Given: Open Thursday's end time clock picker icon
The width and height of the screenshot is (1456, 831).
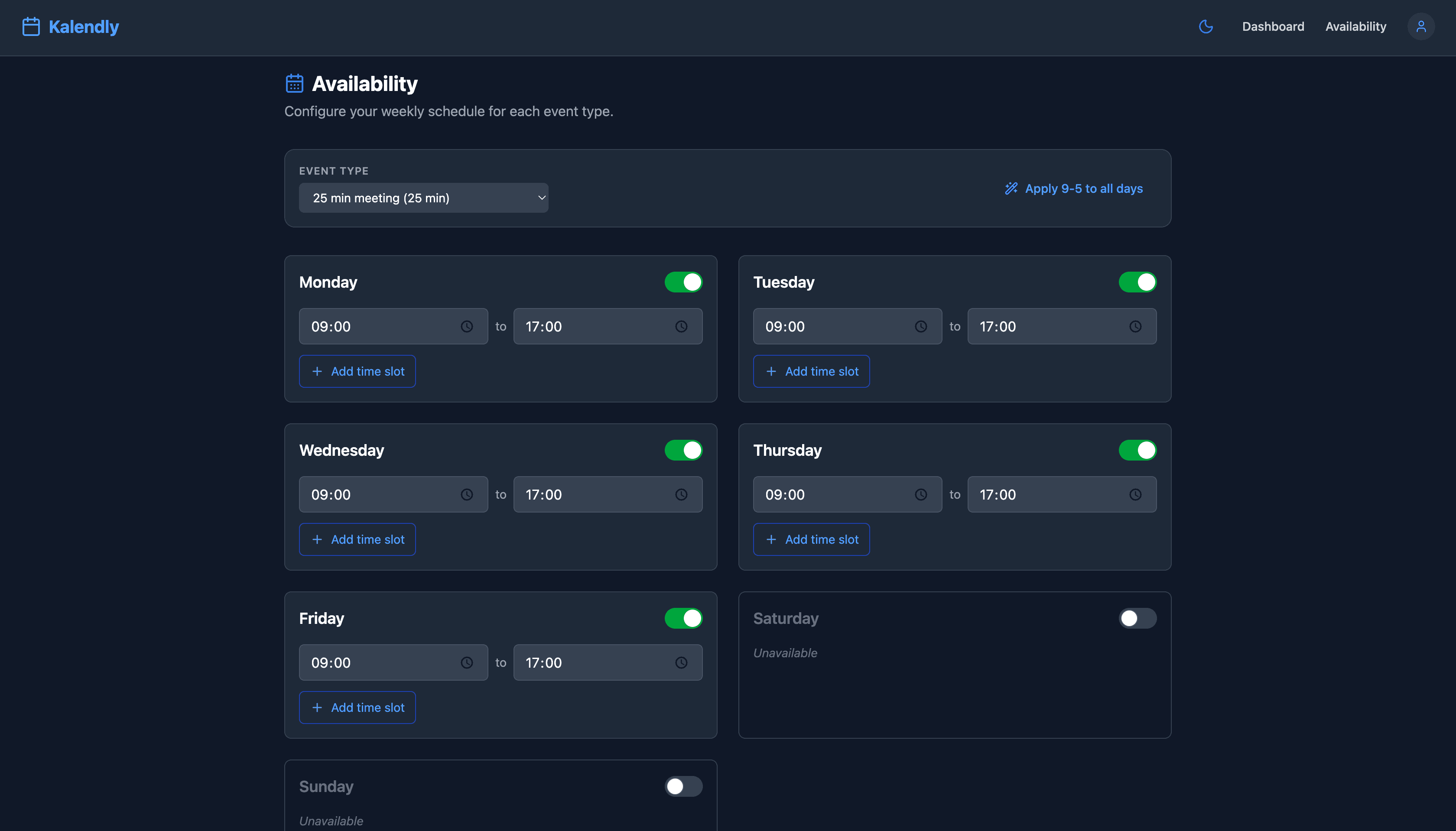Looking at the screenshot, I should click(x=1134, y=494).
